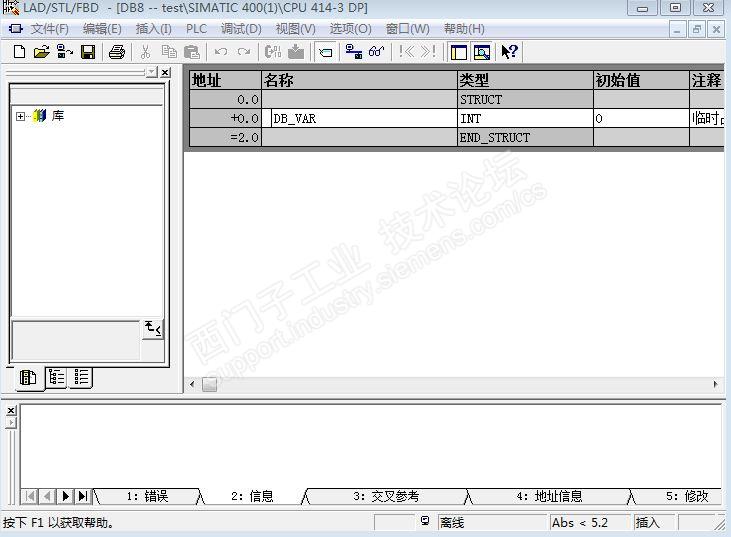
Task: Click the 地址 column header
Action: tap(225, 80)
